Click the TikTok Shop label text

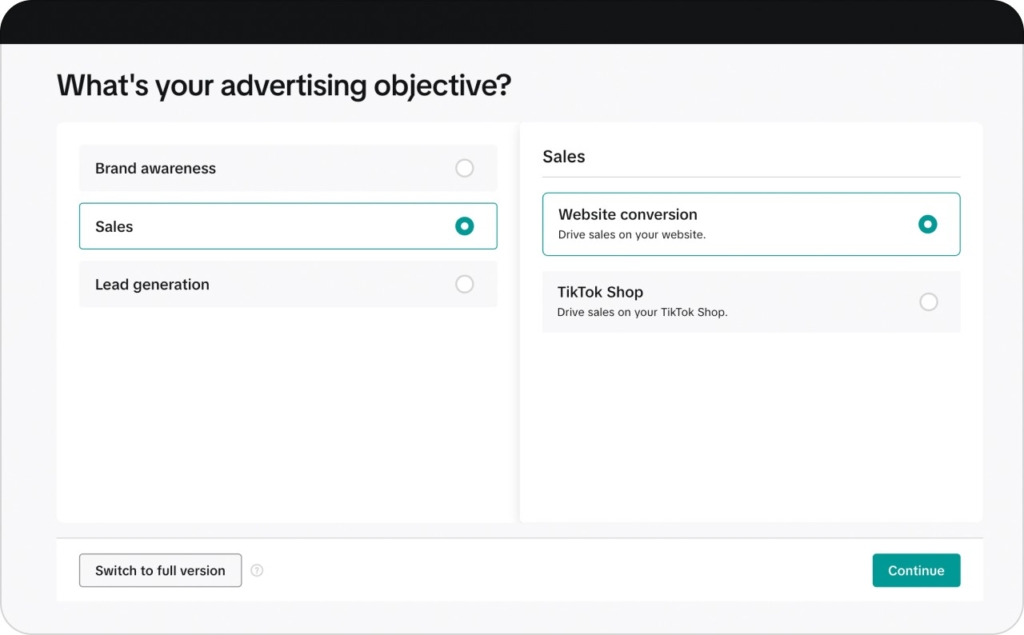[600, 292]
